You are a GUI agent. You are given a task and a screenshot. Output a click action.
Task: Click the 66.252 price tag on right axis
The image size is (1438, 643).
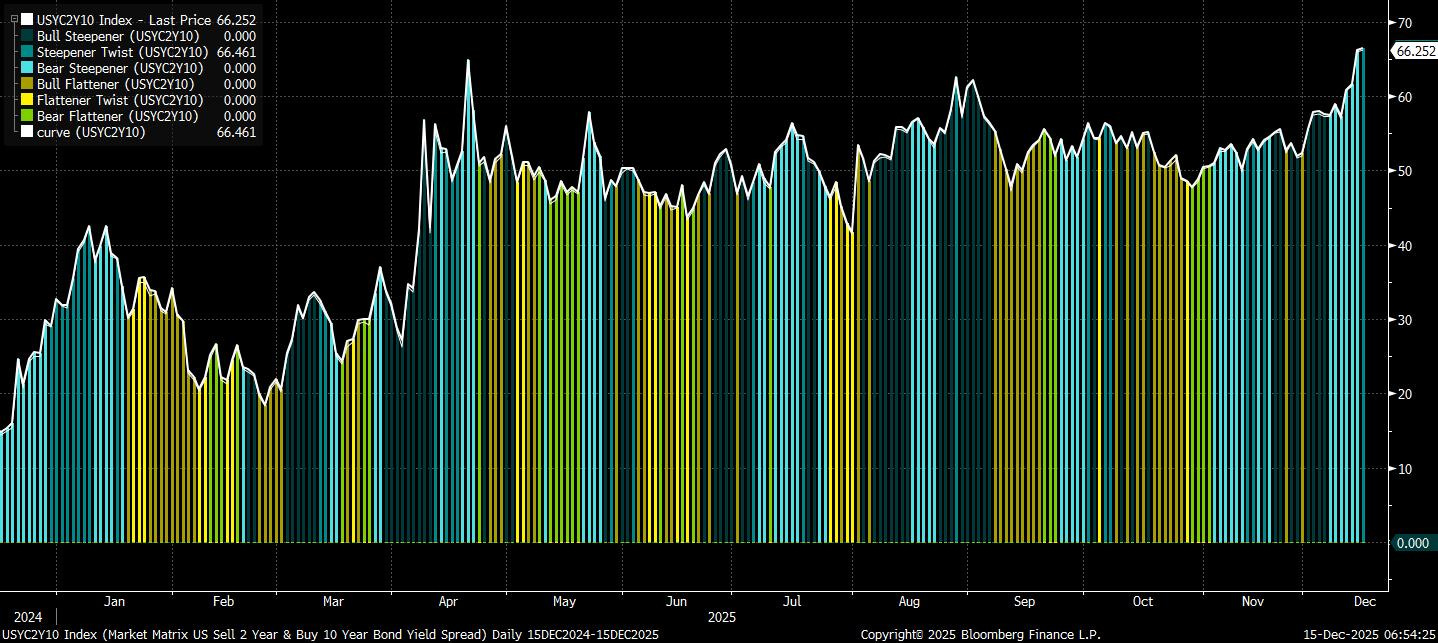tap(1414, 50)
